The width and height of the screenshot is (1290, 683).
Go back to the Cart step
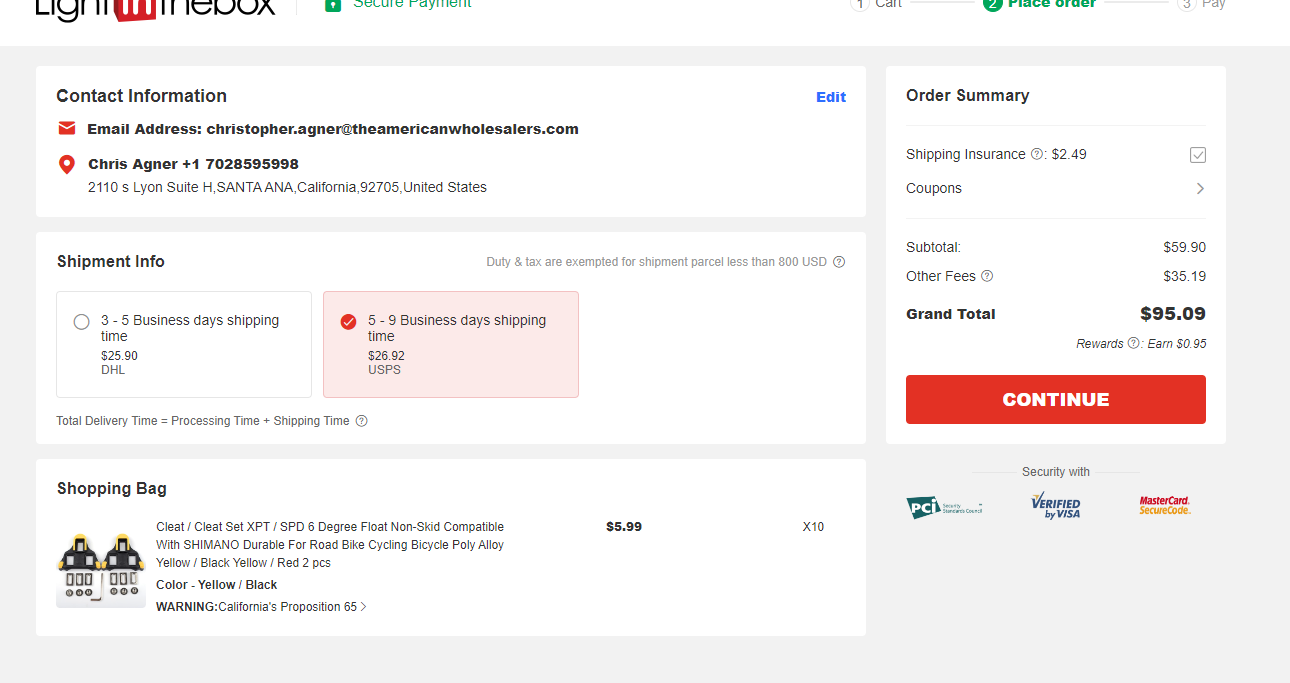tap(876, 4)
